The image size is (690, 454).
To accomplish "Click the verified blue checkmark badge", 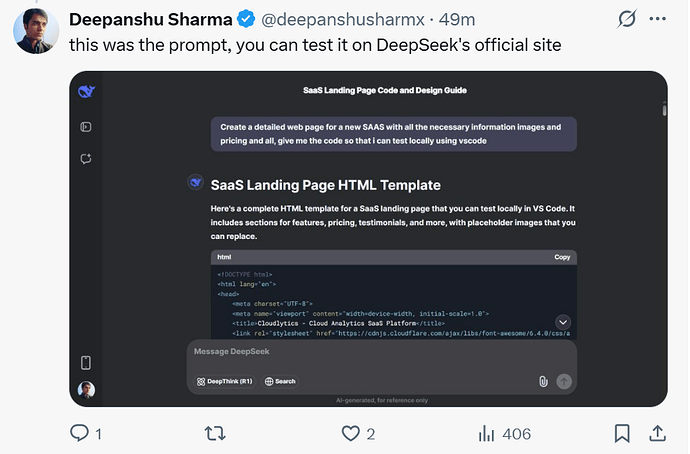I will coord(246,19).
